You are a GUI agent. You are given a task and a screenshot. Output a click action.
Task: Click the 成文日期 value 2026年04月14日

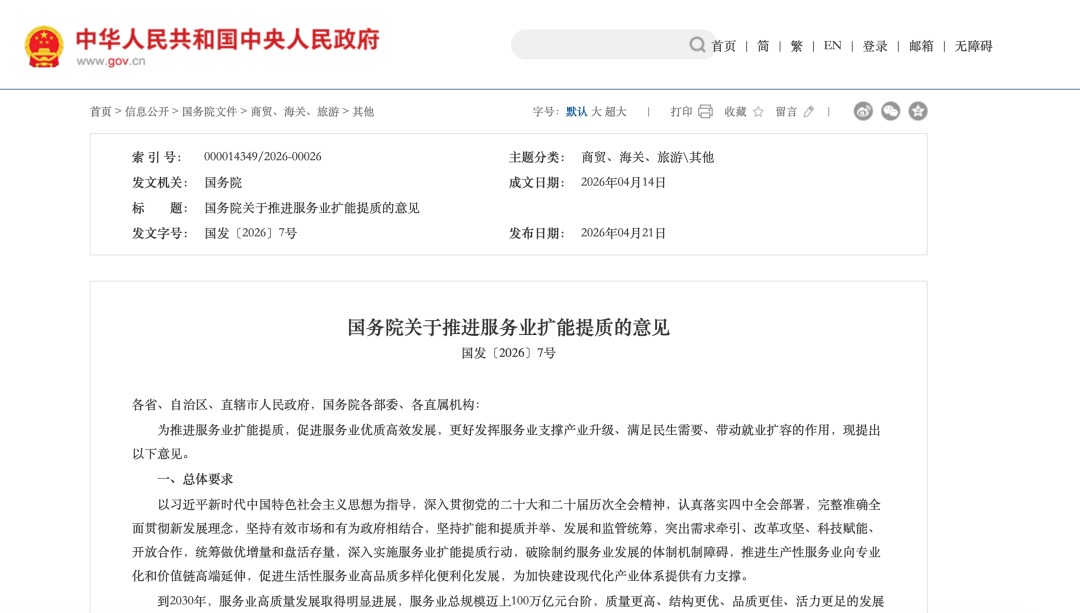623,183
